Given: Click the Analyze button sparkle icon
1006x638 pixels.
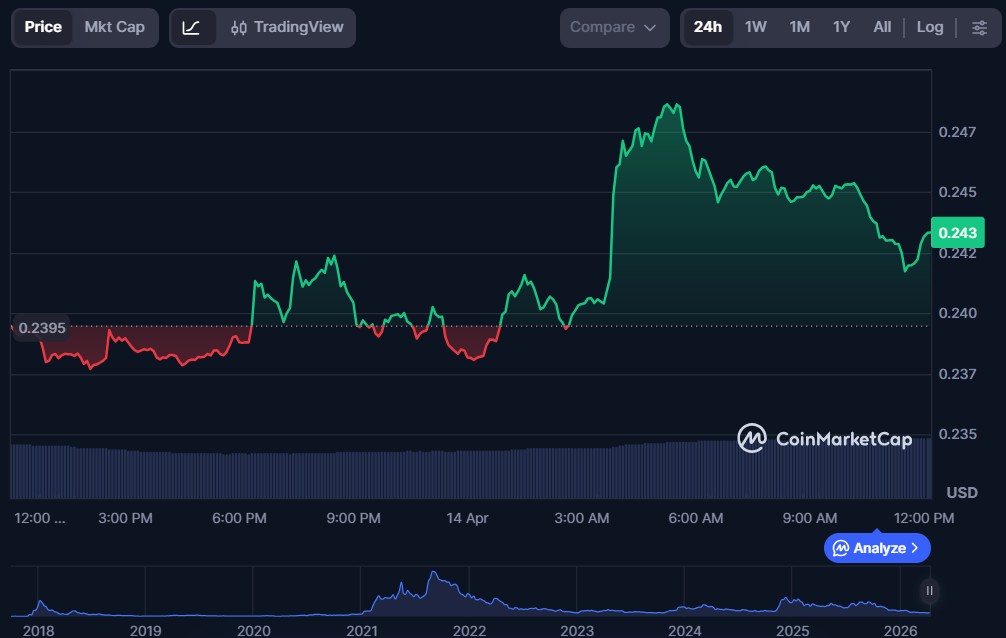Looking at the screenshot, I should 841,548.
